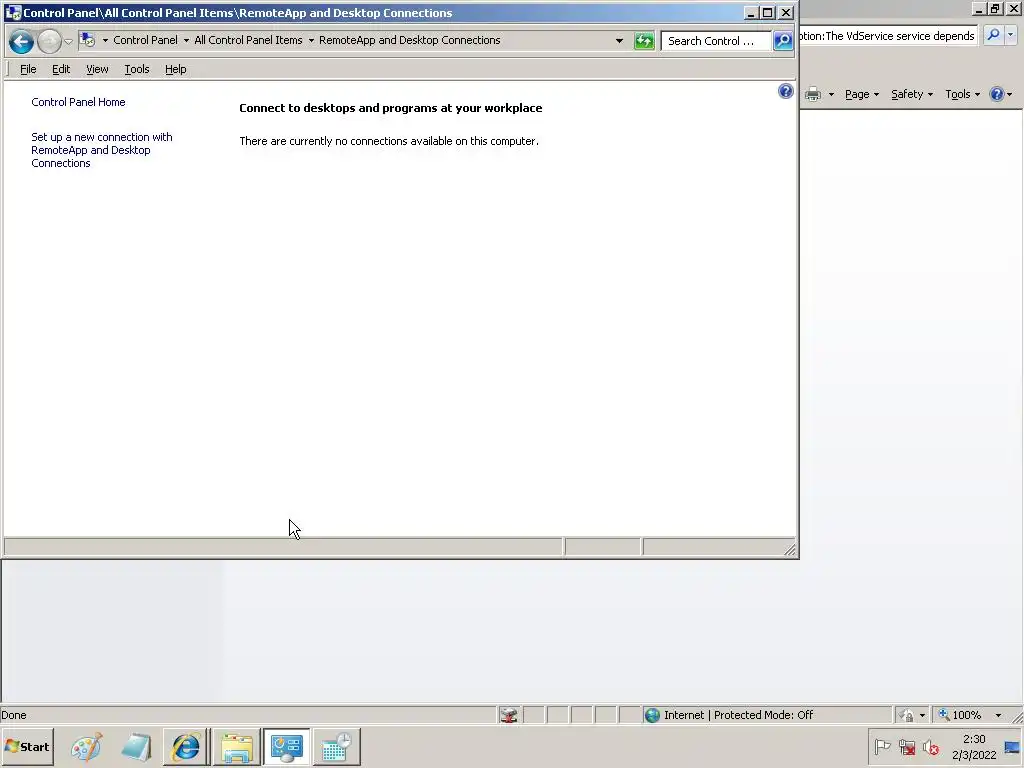Expand the arrow left of Control Panel breadcrumb
This screenshot has width=1024, height=768.
point(105,40)
